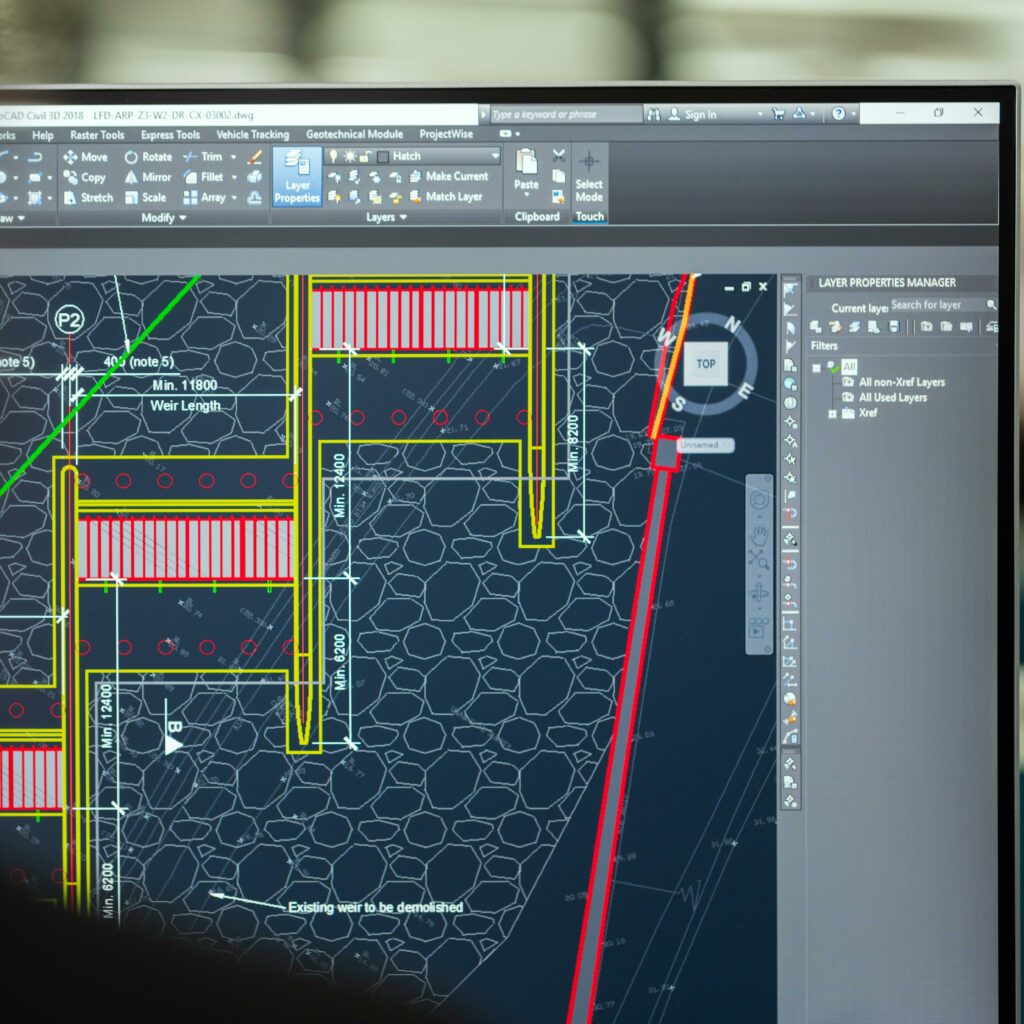Click the Paste clipboard button
This screenshot has width=1024, height=1024.
coord(526,170)
